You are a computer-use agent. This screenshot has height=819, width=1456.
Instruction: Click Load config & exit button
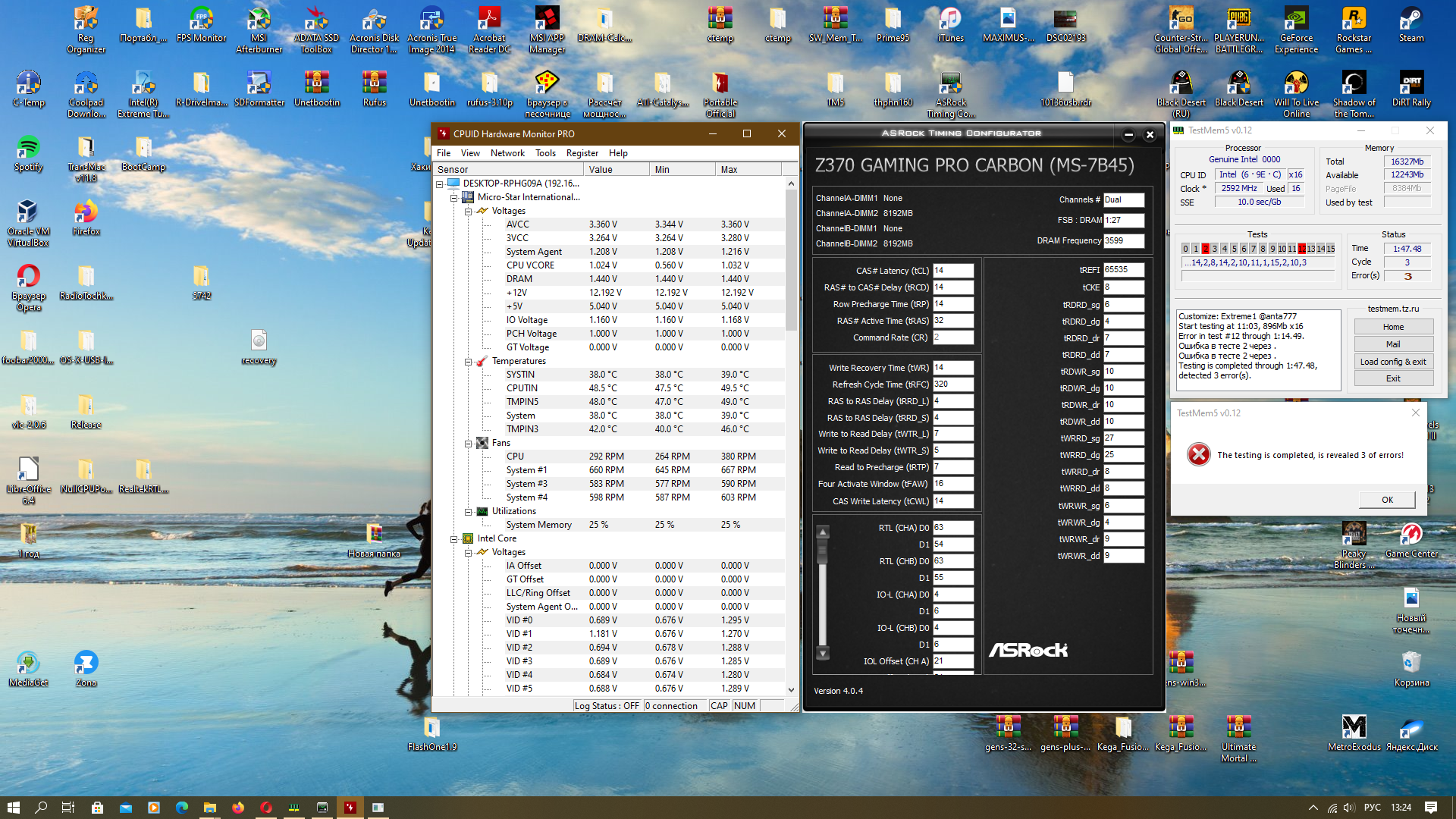click(x=1393, y=362)
